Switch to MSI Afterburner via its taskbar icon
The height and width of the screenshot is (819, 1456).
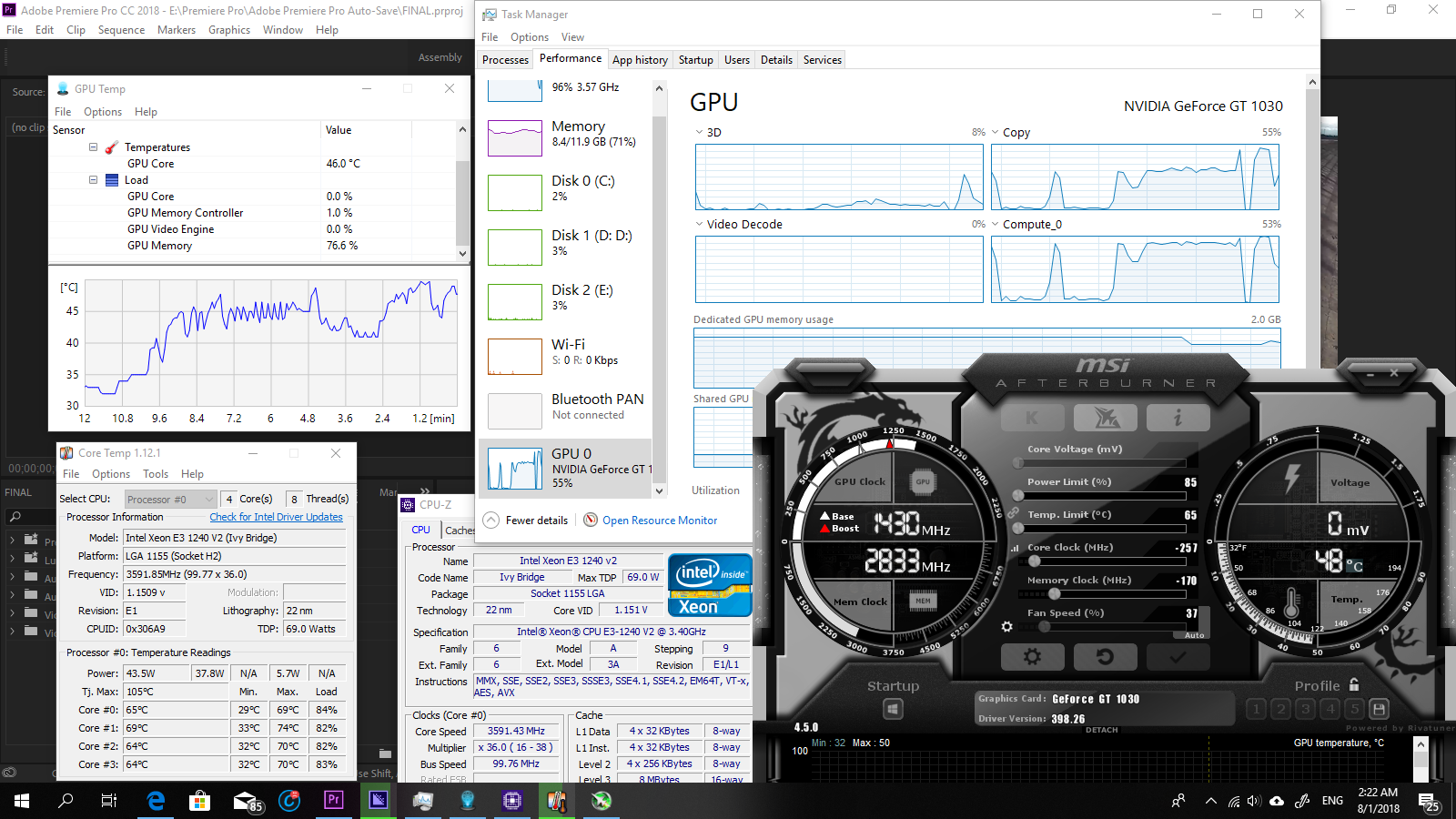coord(602,801)
